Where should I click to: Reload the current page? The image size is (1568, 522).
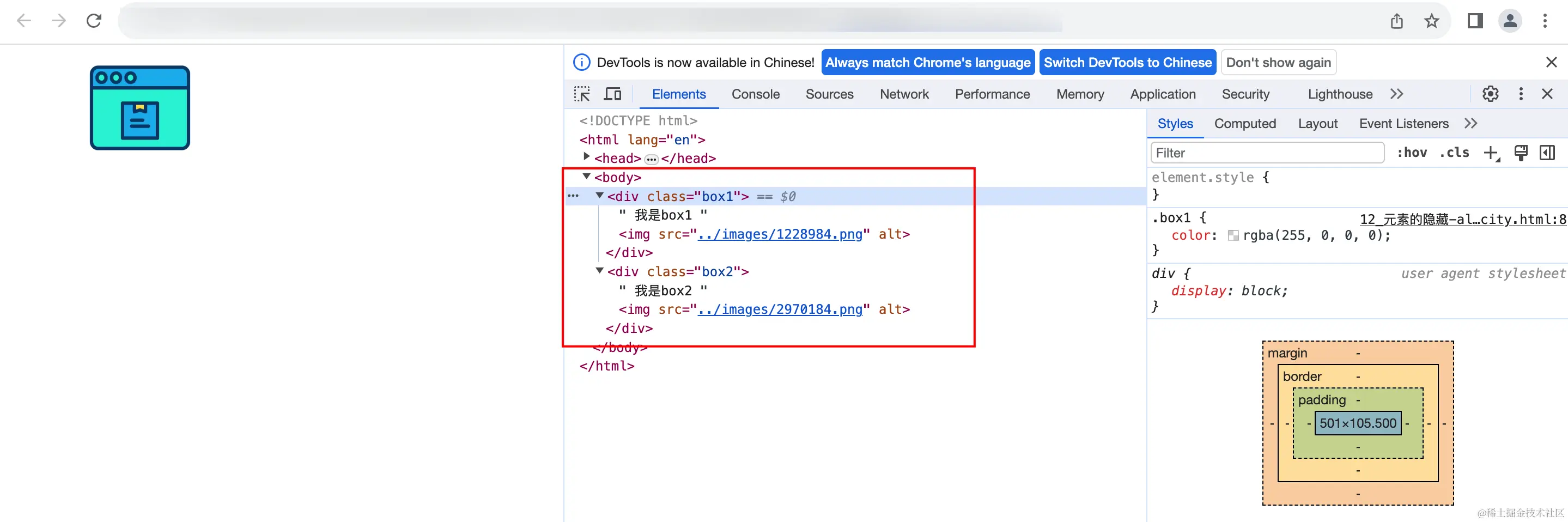click(94, 21)
